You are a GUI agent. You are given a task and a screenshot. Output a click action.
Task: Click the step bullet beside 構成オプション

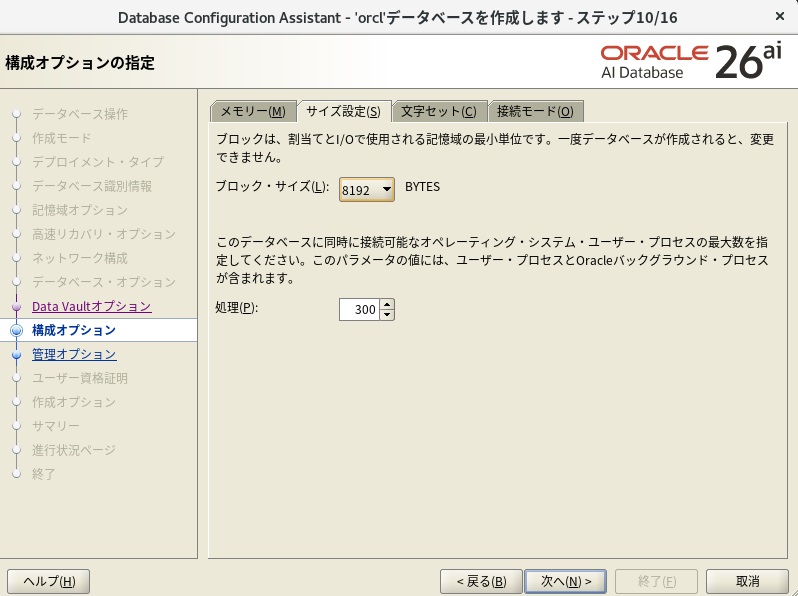click(x=17, y=330)
